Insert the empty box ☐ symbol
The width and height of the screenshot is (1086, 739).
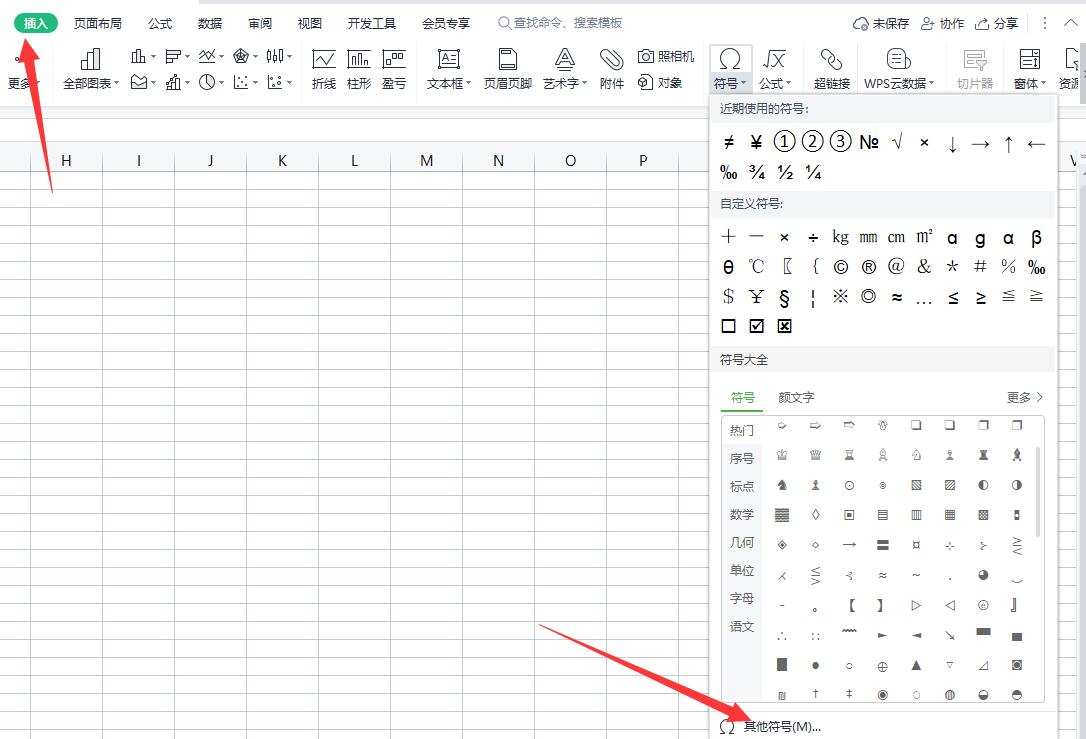click(x=729, y=326)
